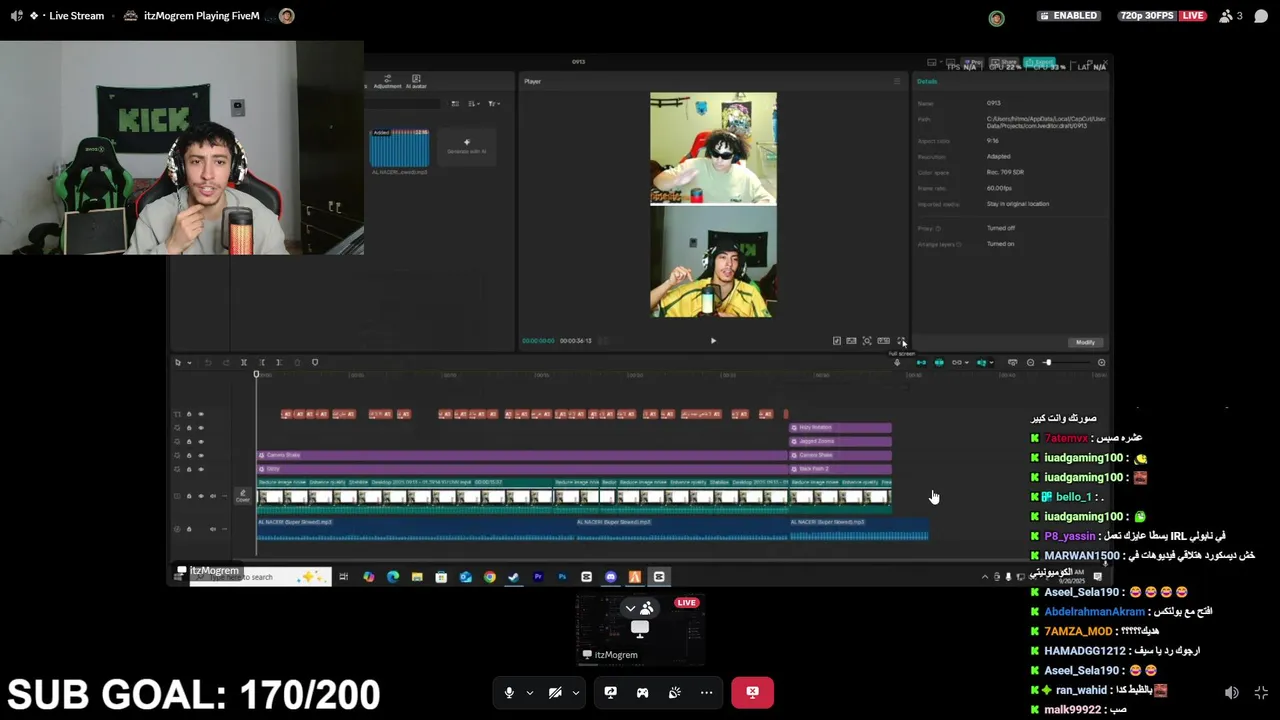Open the AI avatar tab in CapCut
This screenshot has width=1280, height=720.
tap(416, 82)
